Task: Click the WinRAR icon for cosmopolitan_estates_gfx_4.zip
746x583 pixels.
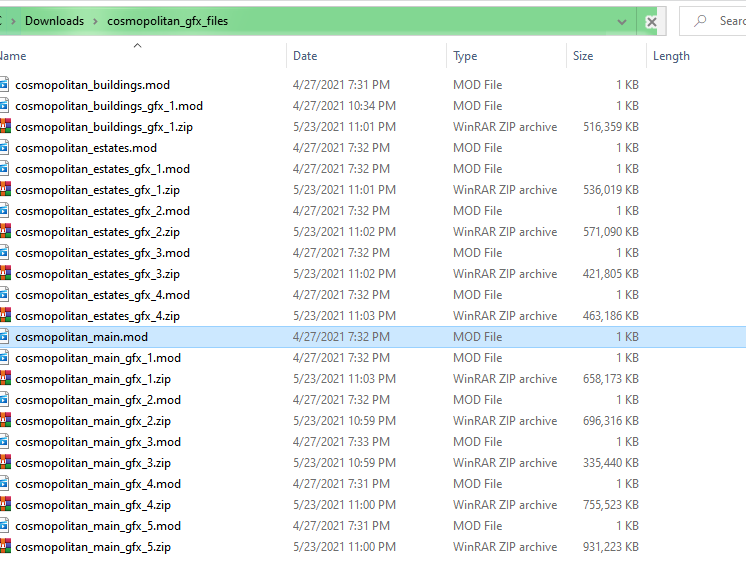Action: (x=5, y=316)
